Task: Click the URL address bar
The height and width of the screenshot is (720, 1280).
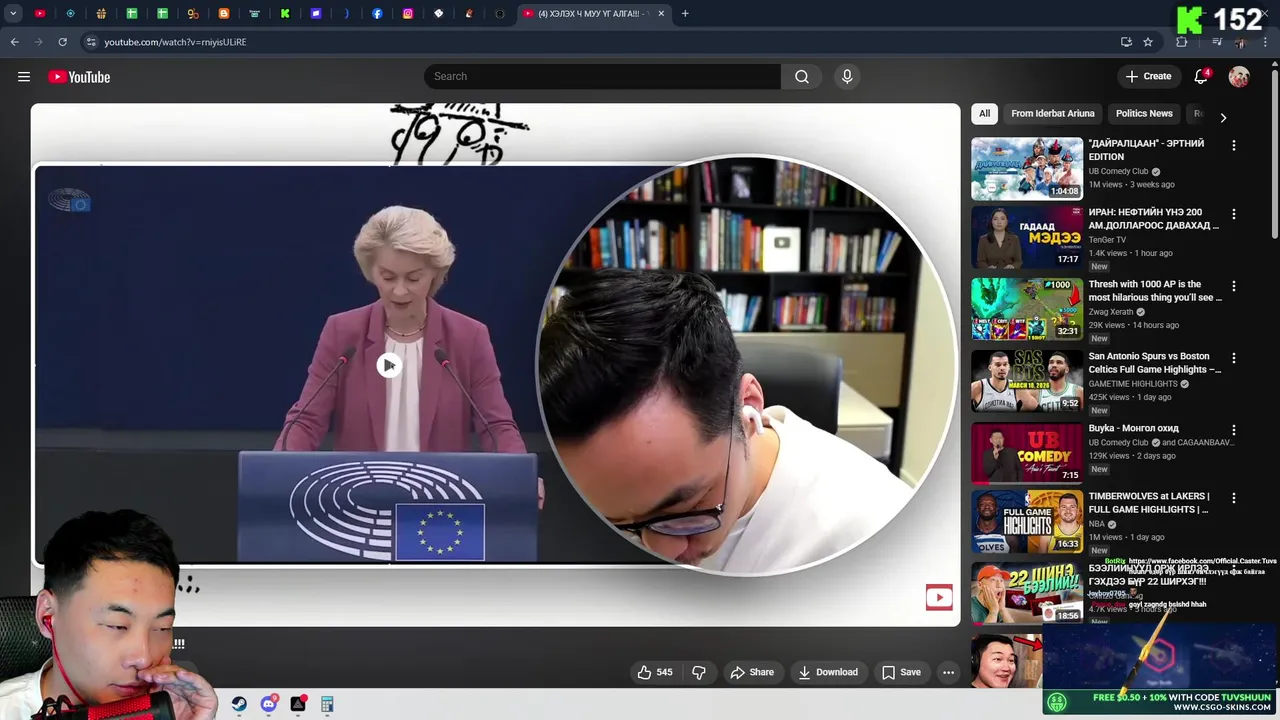Action: (600, 42)
